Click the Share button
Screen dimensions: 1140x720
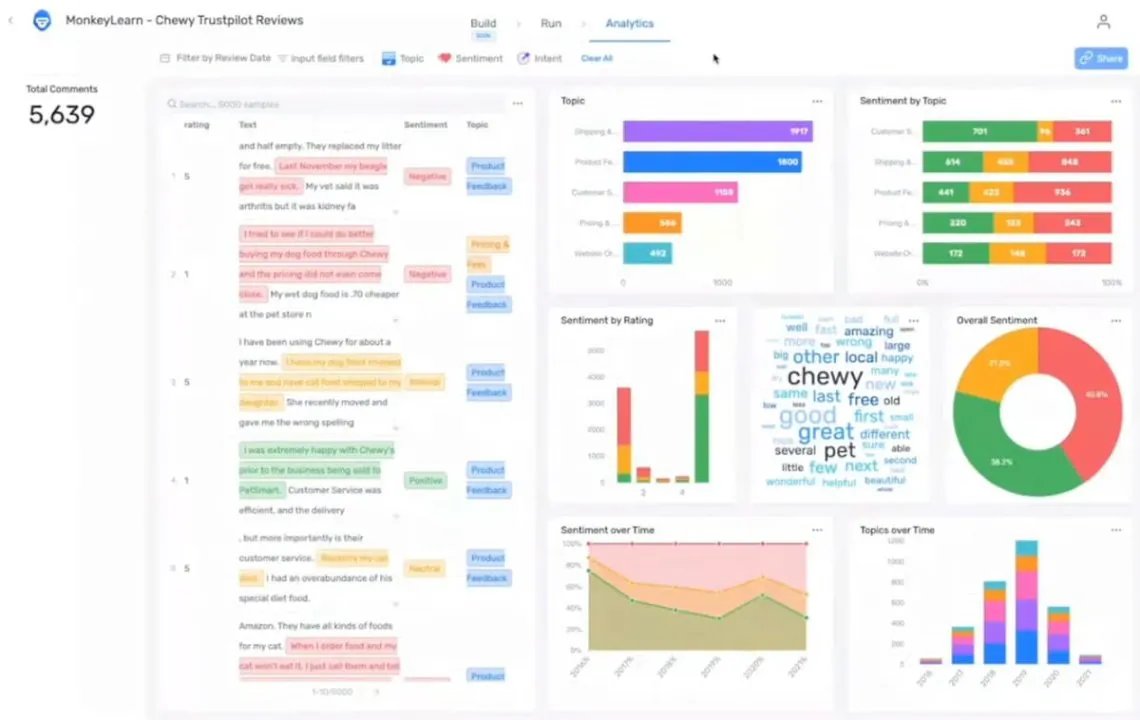pos(1101,59)
